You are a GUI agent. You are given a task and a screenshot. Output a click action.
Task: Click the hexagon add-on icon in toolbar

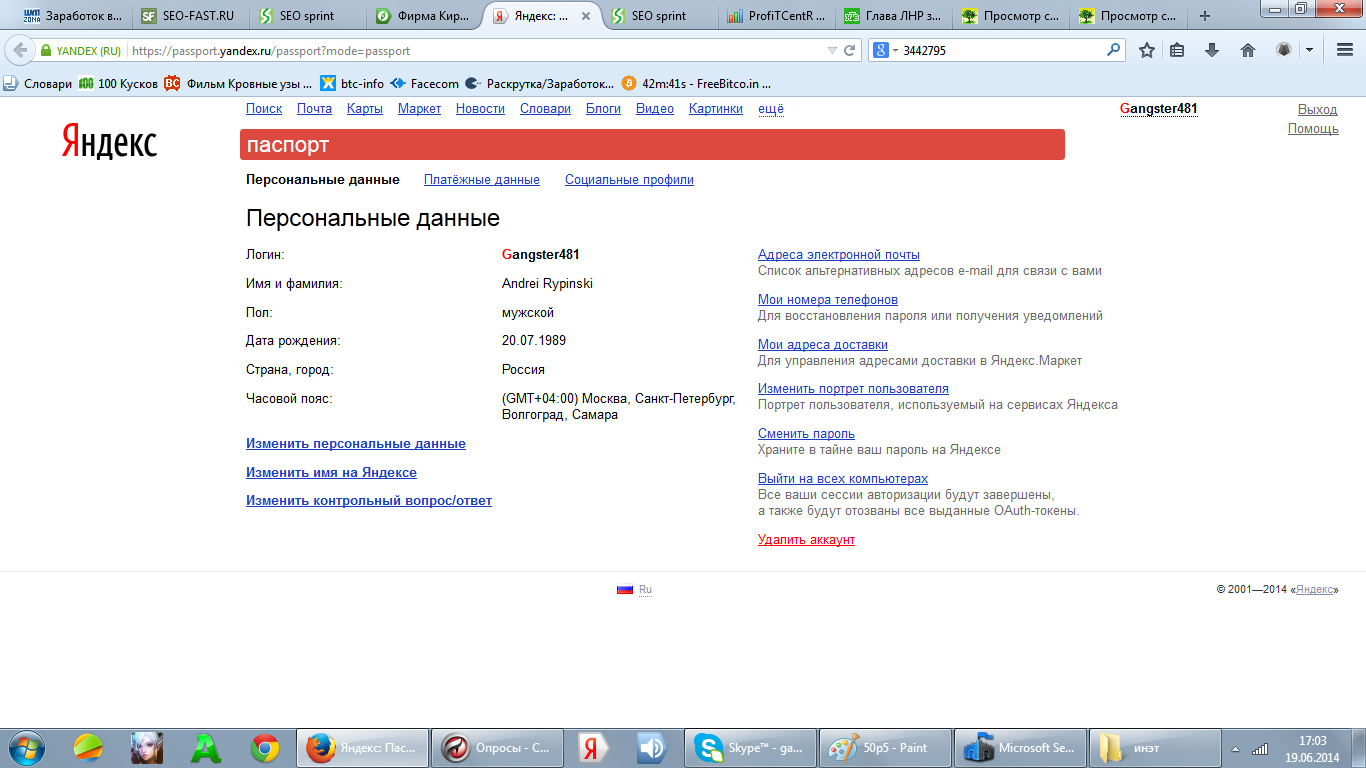click(x=1283, y=50)
